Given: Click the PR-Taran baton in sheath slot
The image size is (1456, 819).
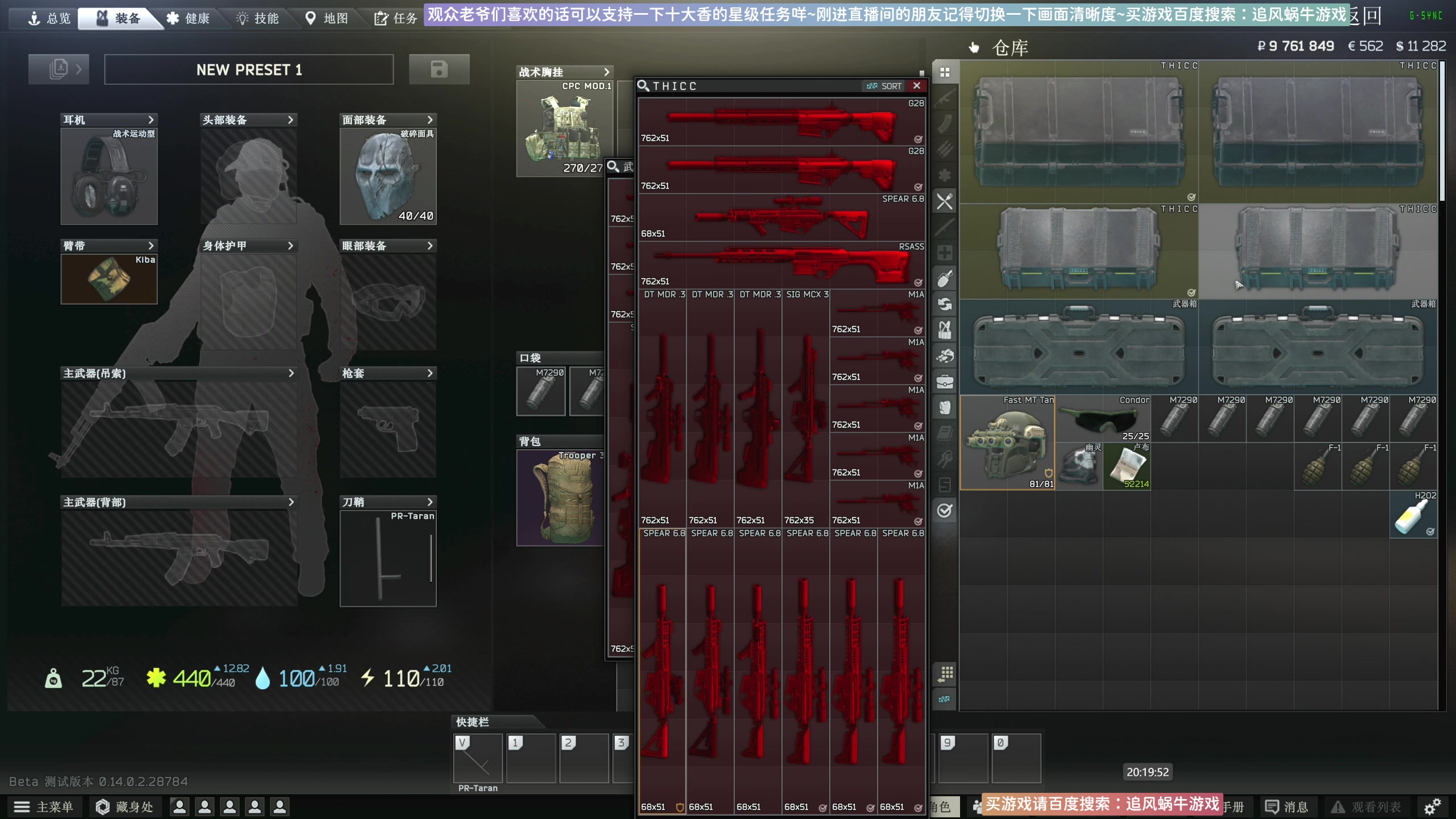Looking at the screenshot, I should 388,559.
